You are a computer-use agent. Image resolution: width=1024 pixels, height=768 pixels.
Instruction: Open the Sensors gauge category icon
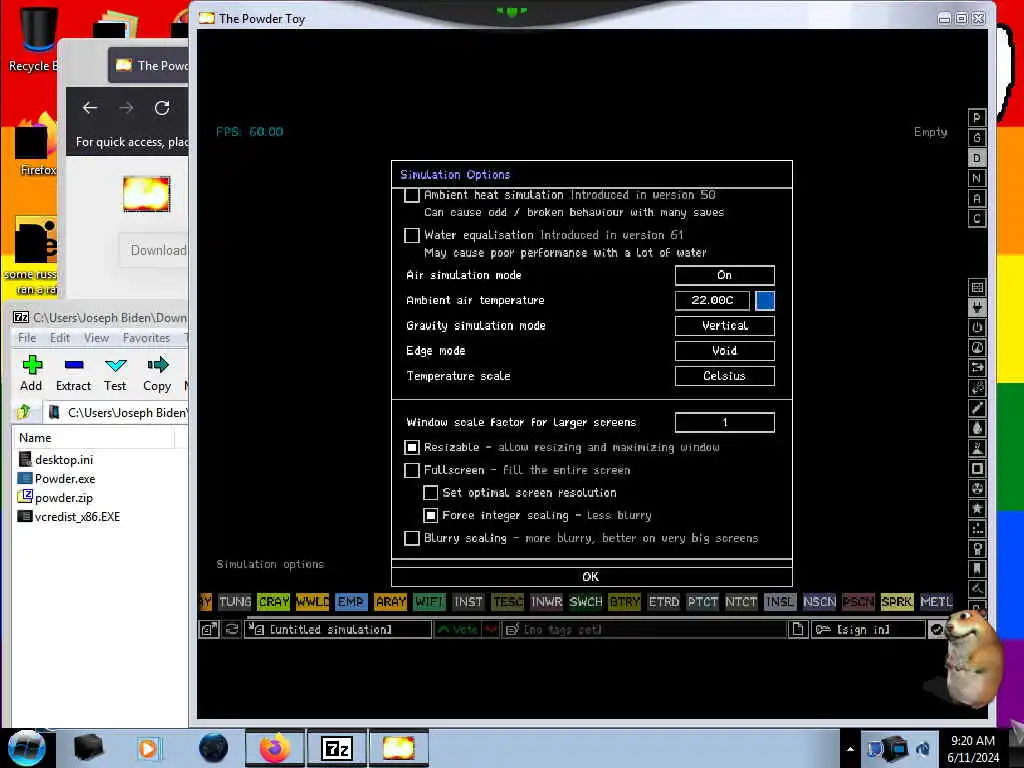977,348
